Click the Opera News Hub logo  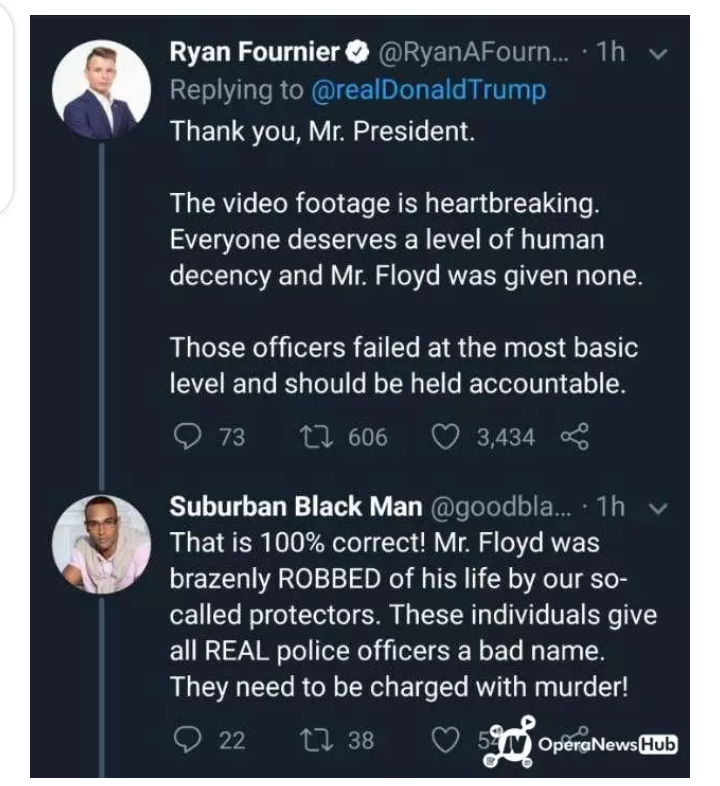click(592, 745)
